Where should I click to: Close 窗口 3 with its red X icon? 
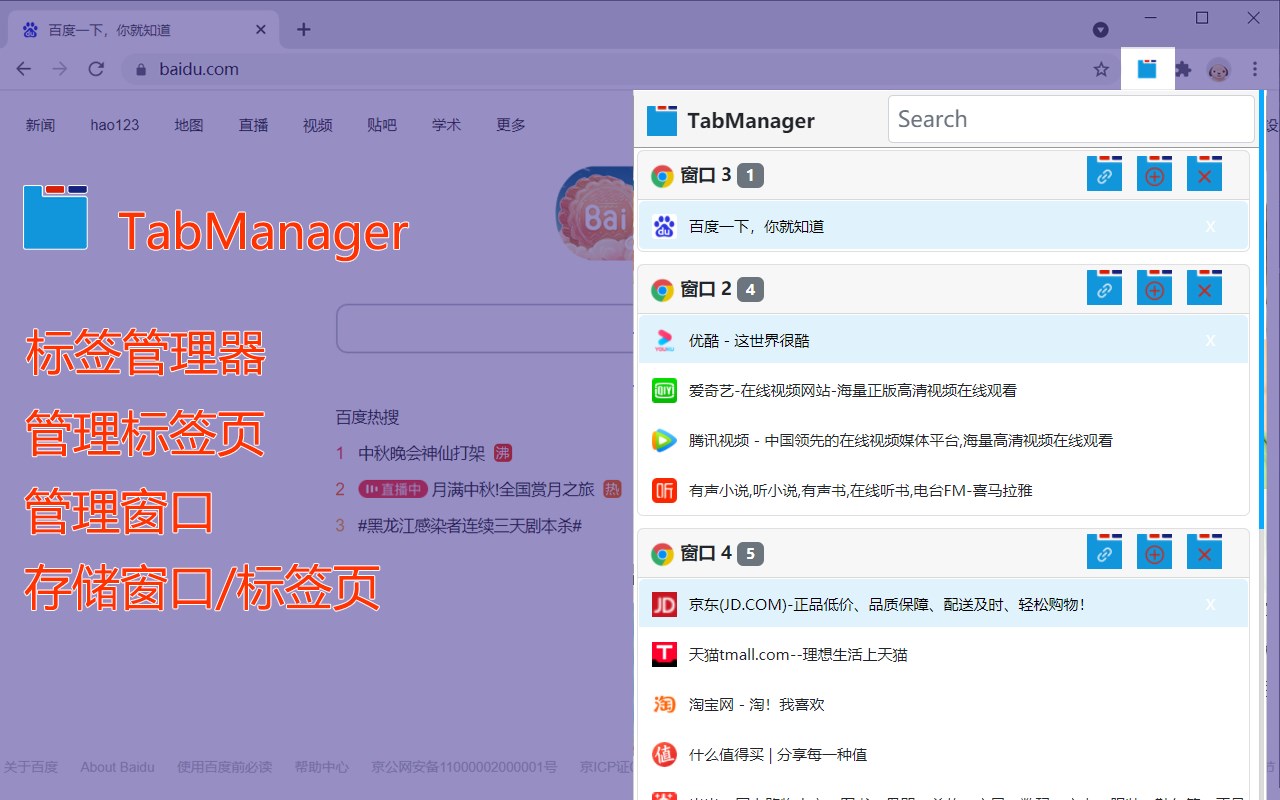point(1204,174)
